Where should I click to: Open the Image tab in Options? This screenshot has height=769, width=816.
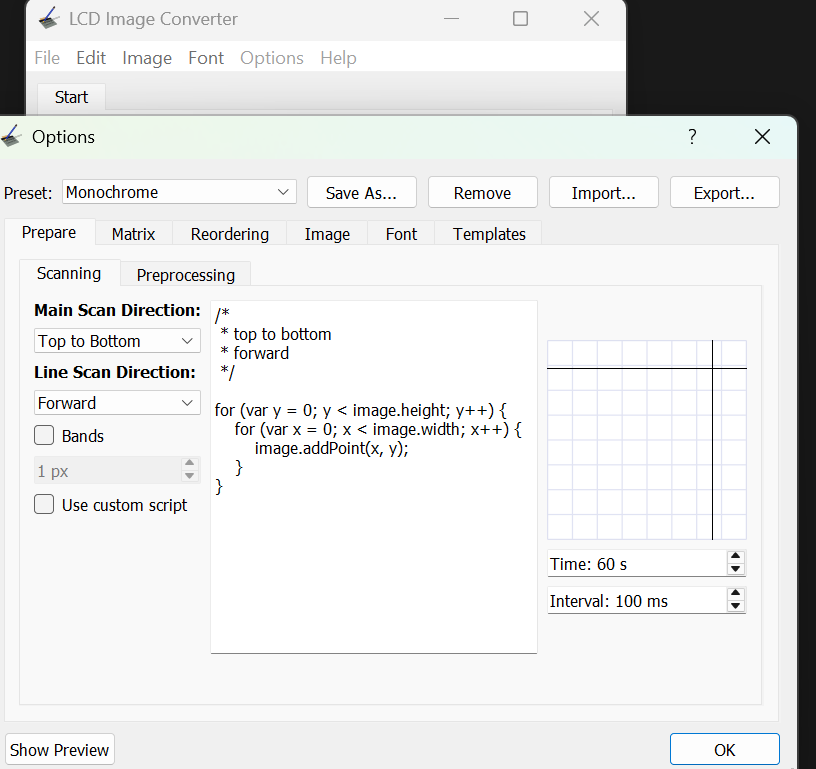pos(327,234)
